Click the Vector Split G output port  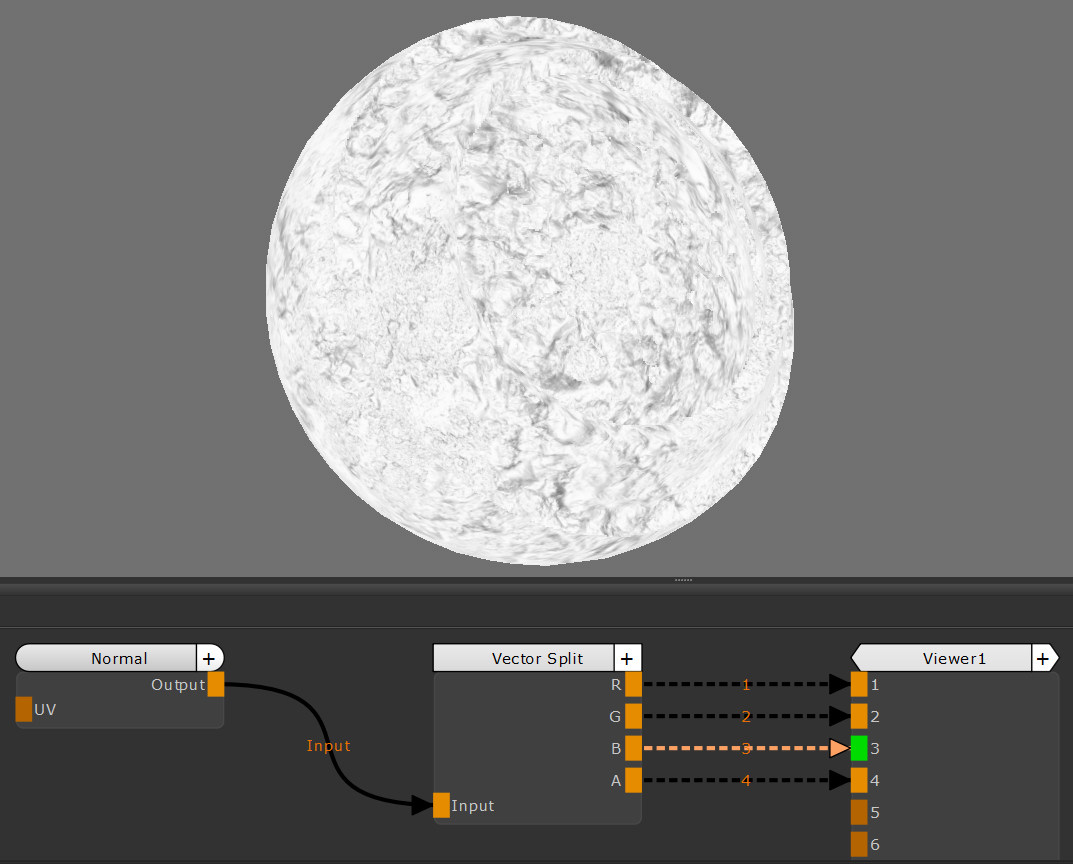tap(633, 716)
